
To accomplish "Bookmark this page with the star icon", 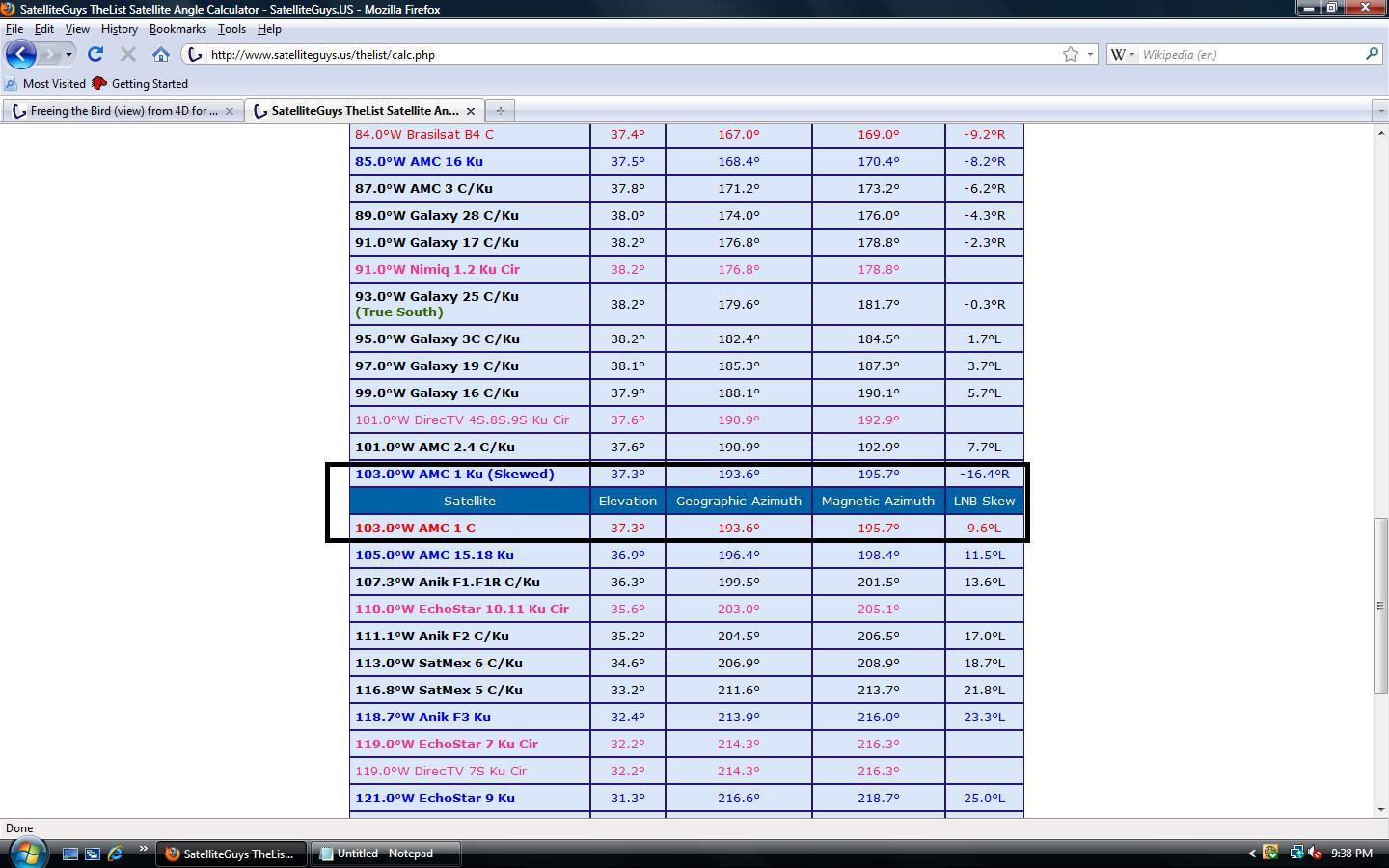I will click(1070, 55).
